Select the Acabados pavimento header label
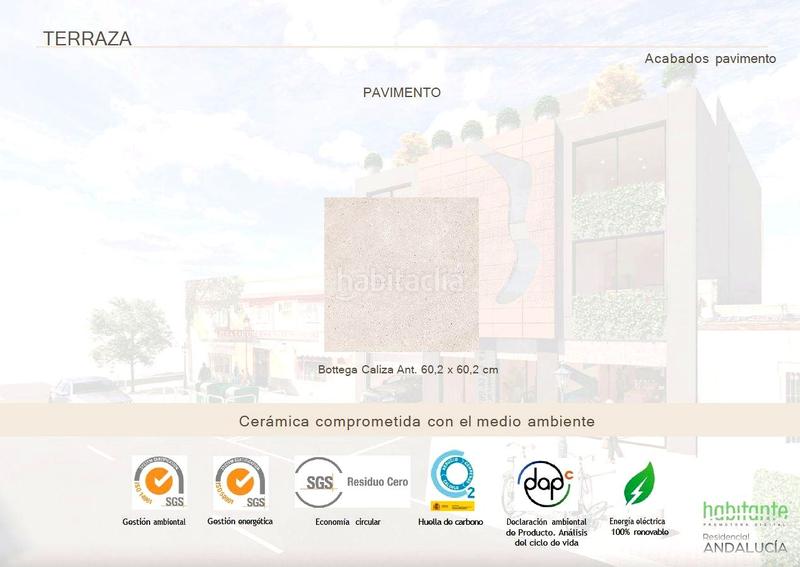 (x=710, y=59)
